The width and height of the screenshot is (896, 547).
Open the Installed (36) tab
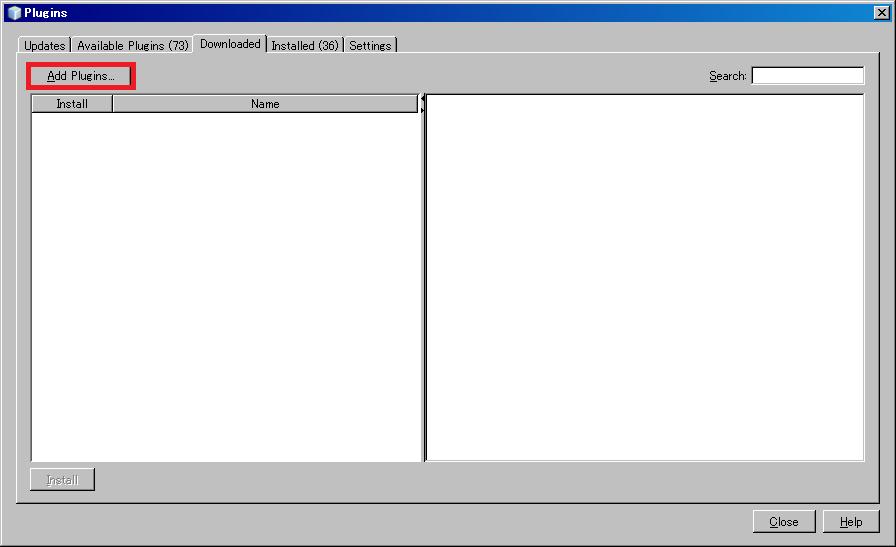click(305, 45)
